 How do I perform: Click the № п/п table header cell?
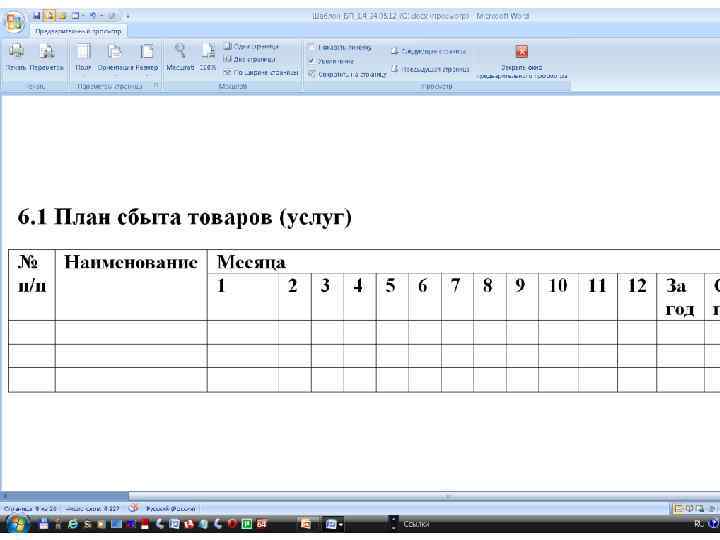(x=32, y=285)
